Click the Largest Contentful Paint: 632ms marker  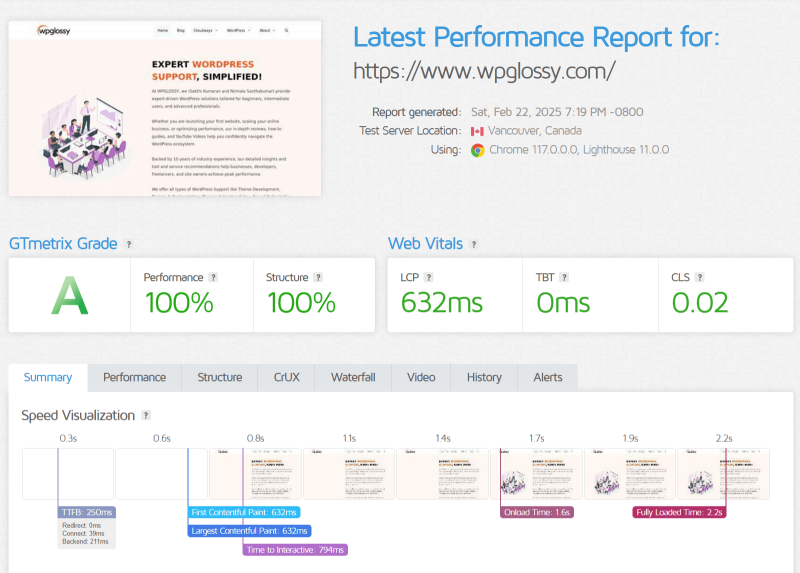point(249,531)
